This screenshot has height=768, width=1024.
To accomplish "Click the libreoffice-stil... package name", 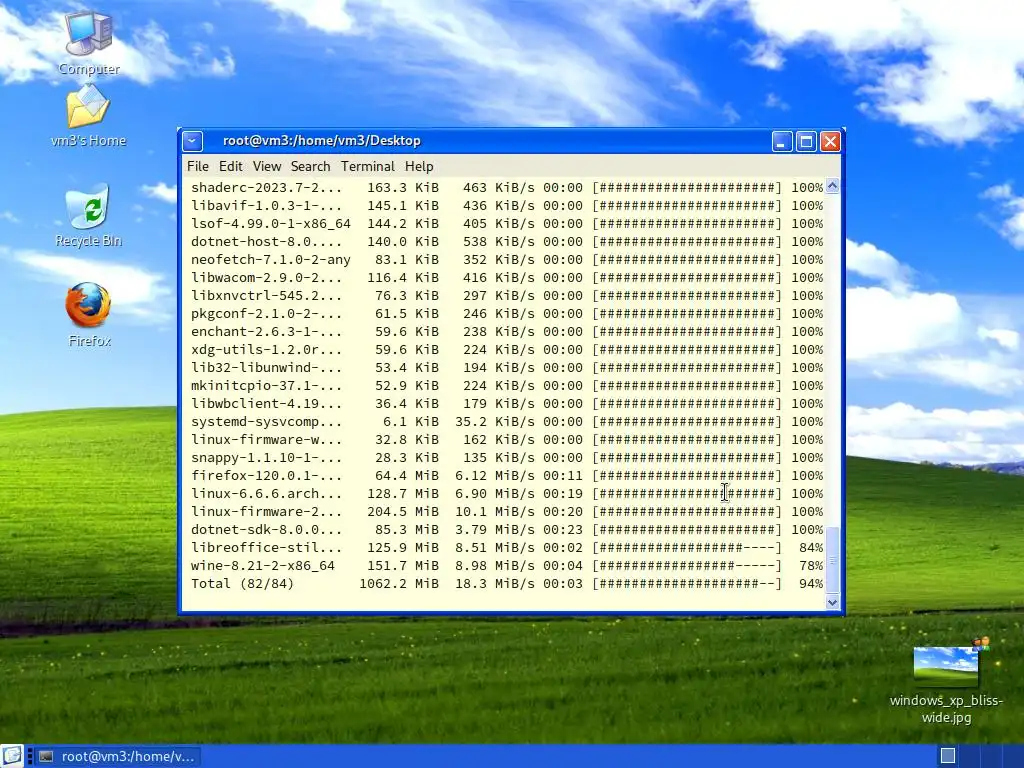I will pos(266,547).
